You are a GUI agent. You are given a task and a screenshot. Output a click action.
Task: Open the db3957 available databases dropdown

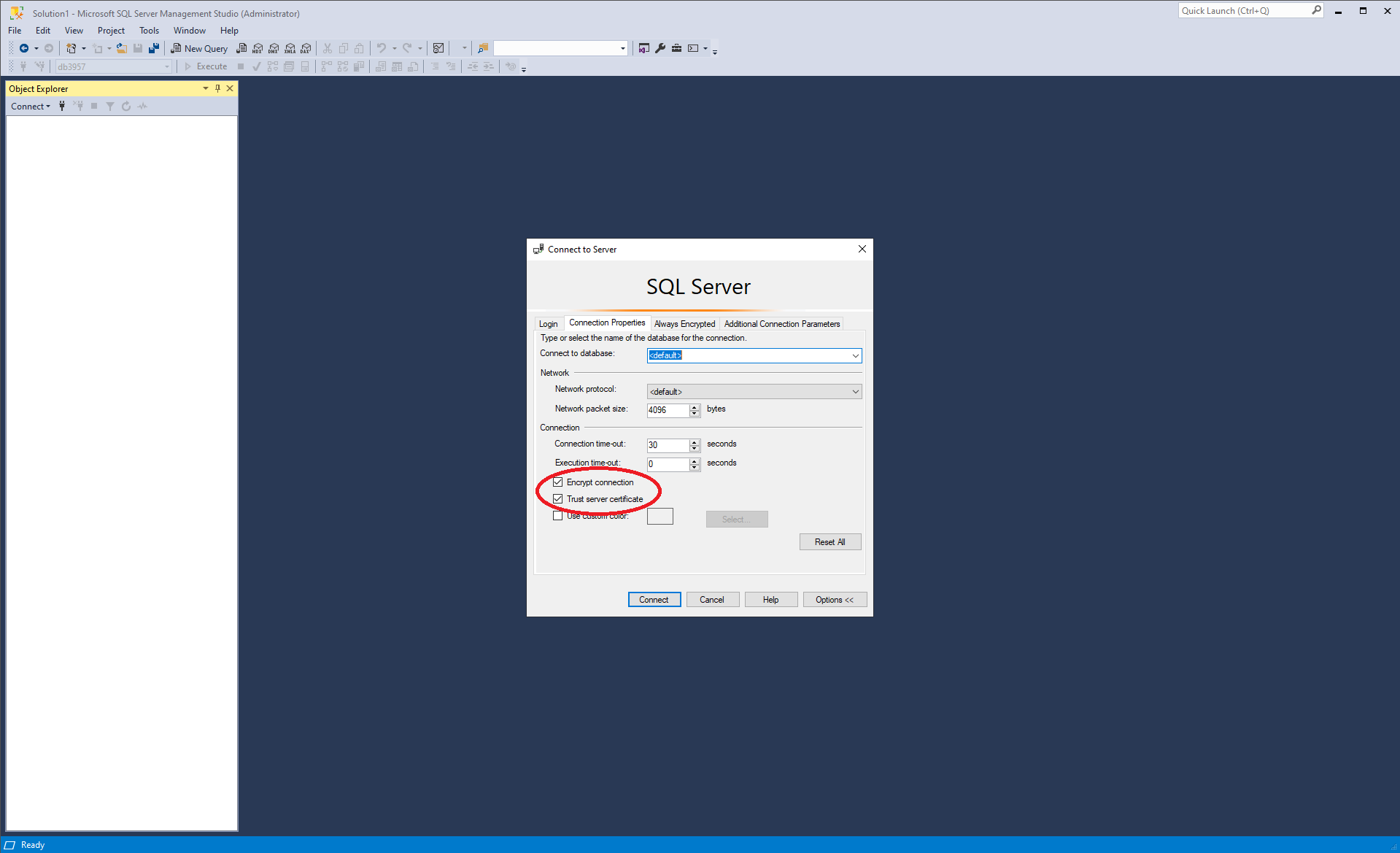coord(166,66)
